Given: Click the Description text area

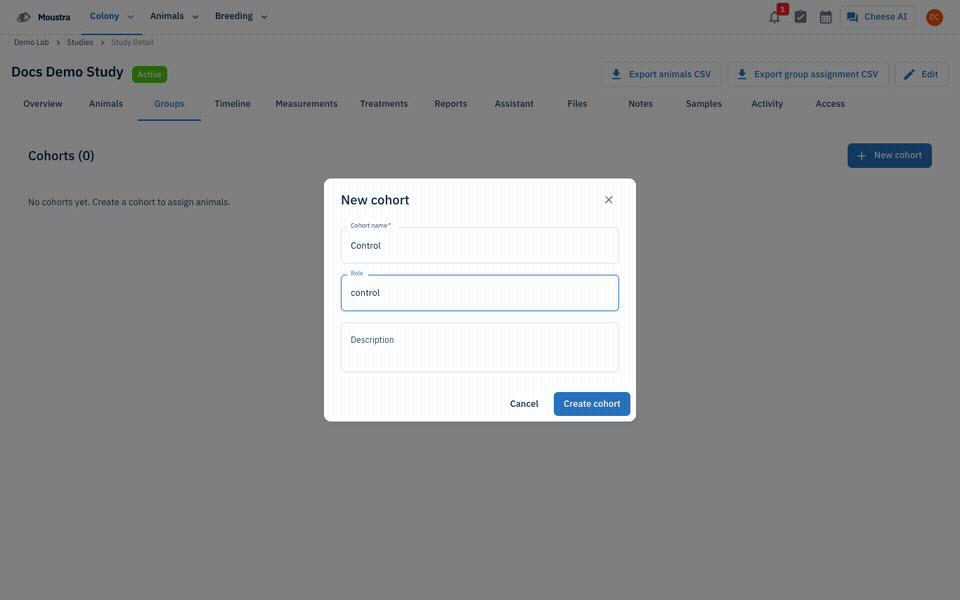Looking at the screenshot, I should pos(480,347).
